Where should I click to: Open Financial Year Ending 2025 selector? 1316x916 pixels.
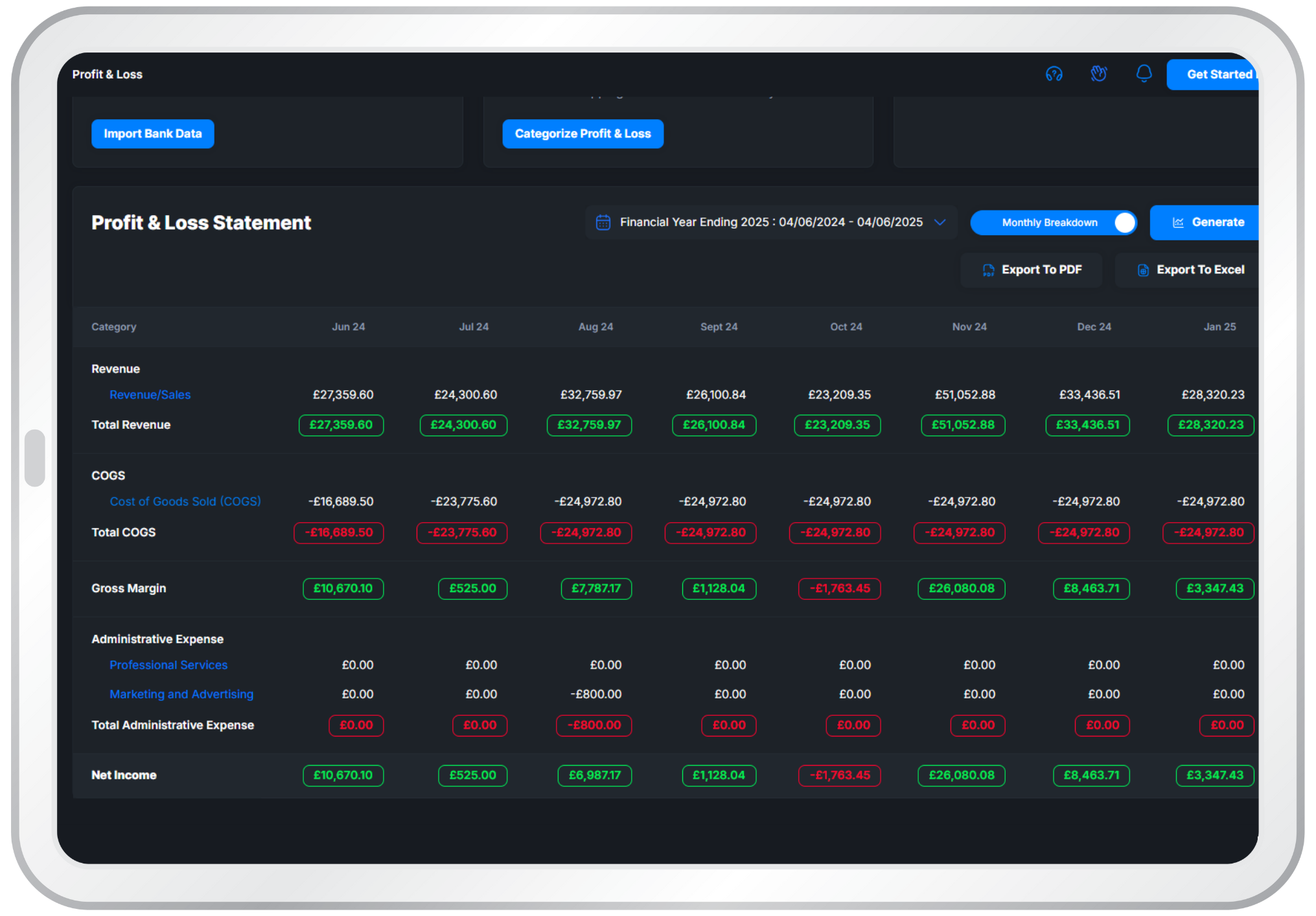point(770,222)
